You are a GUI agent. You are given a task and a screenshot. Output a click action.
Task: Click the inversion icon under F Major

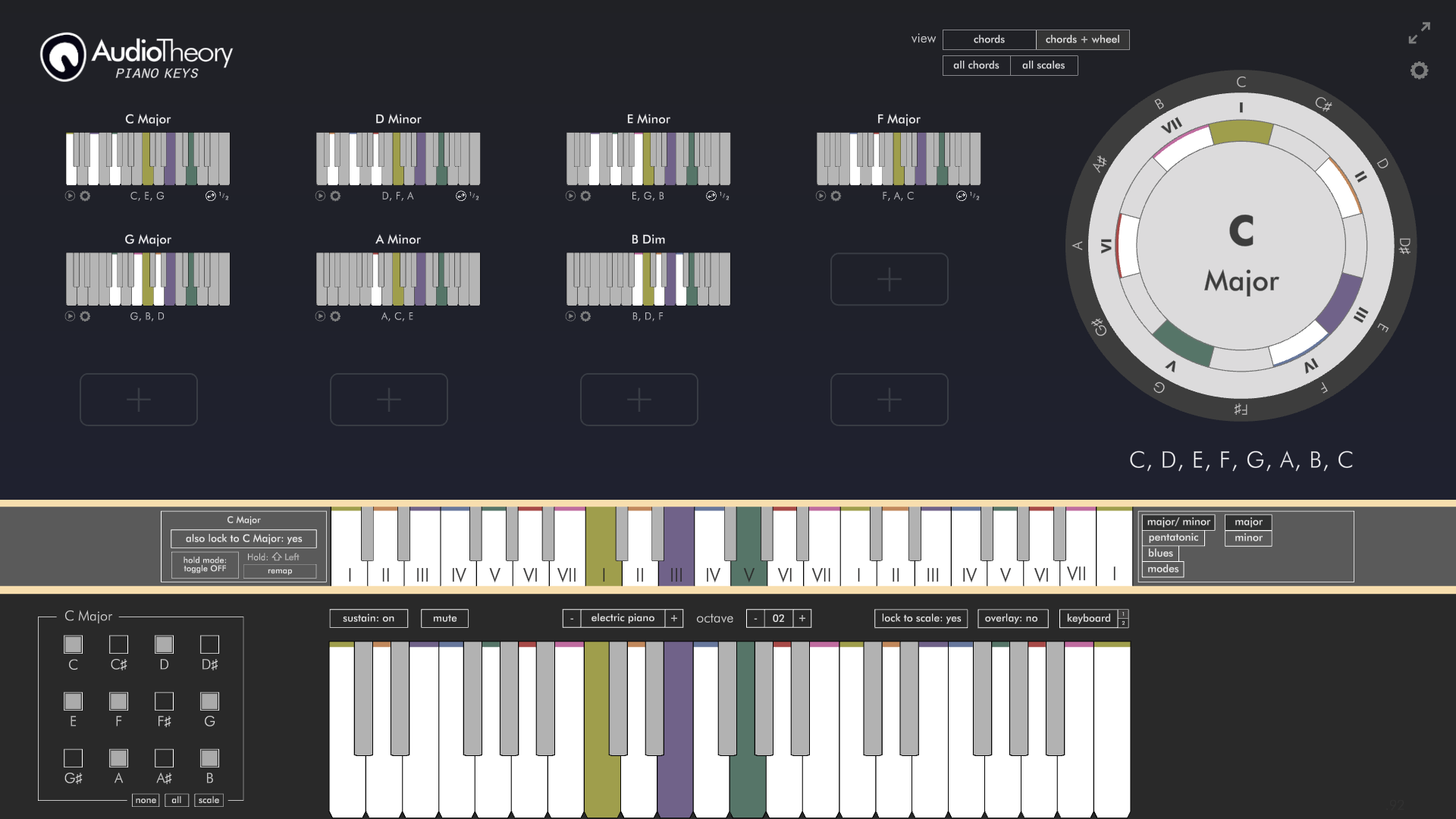[x=962, y=196]
